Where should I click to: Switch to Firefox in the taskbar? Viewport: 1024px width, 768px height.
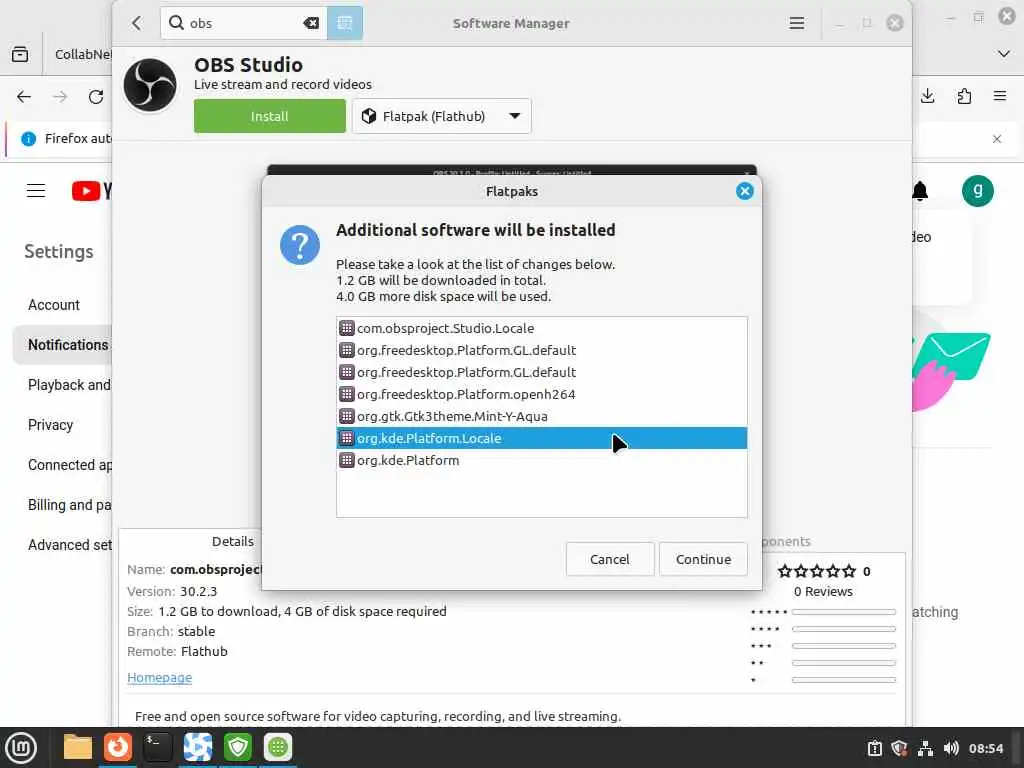pyautogui.click(x=118, y=747)
